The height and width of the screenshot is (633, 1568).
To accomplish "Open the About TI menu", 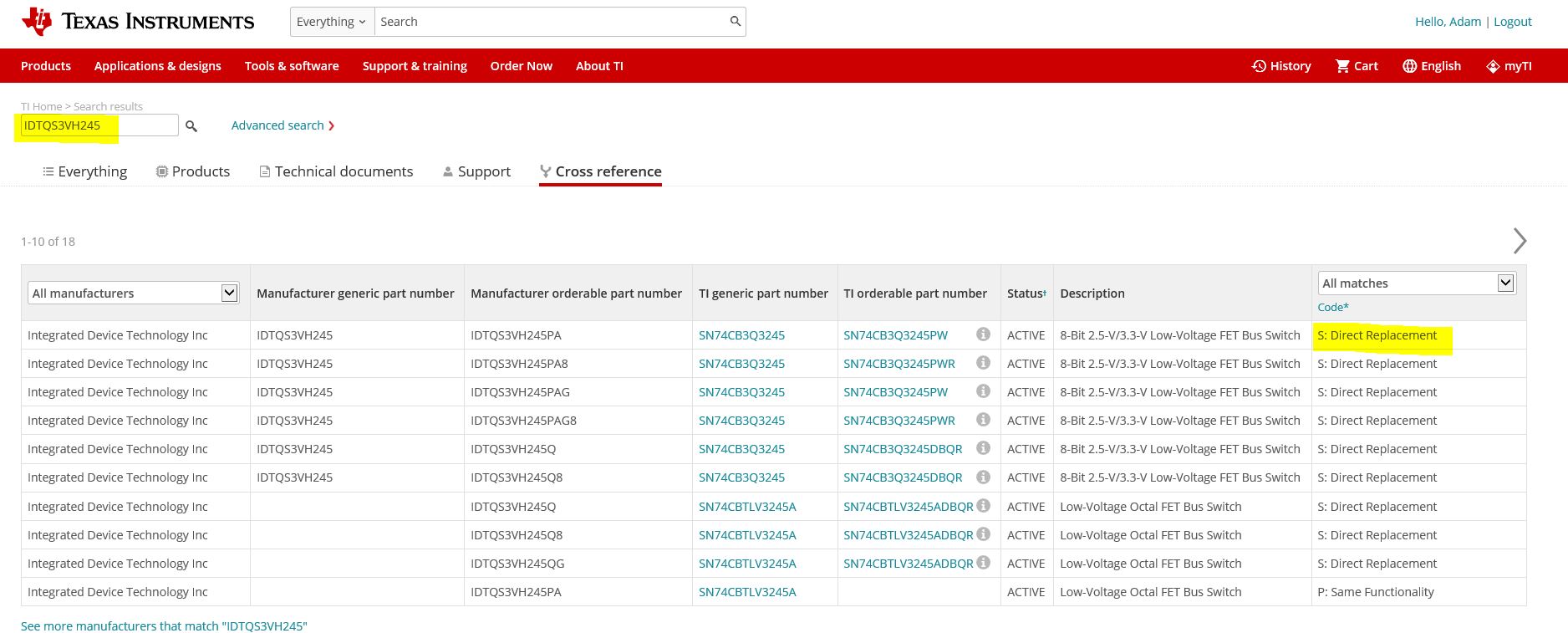I will pyautogui.click(x=599, y=66).
